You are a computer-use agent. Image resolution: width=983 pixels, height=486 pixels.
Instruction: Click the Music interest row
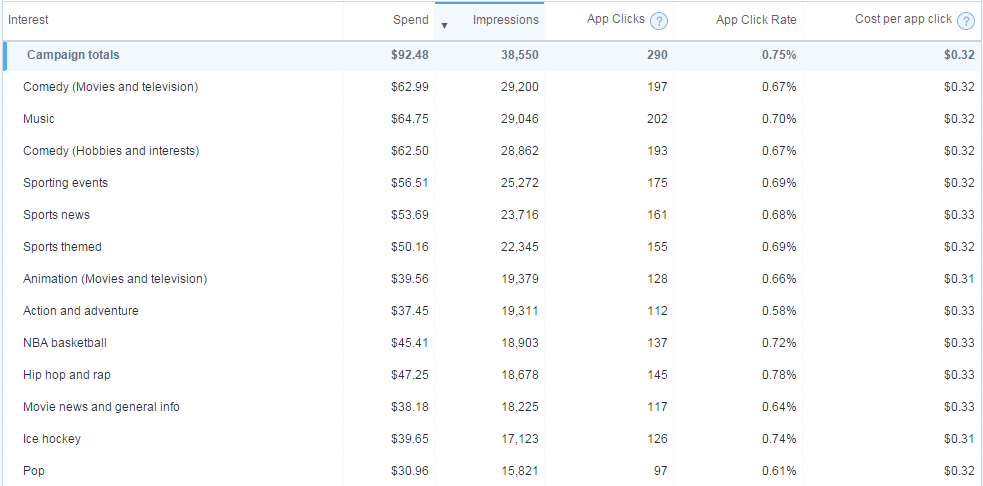(39, 119)
